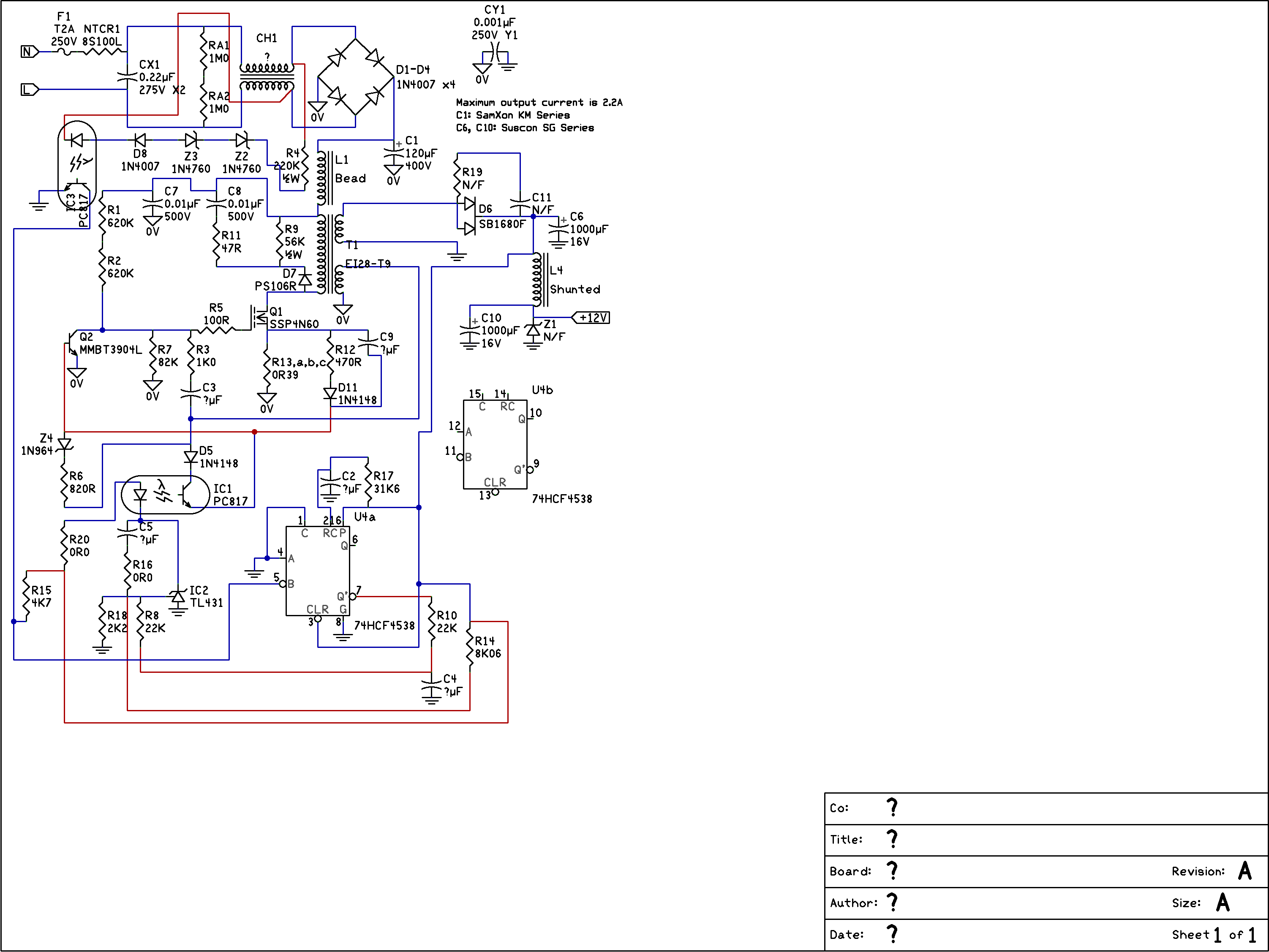This screenshot has height=952, width=1269.
Task: Click the IC3 PC817 optocoupler symbol
Action: pyautogui.click(x=77, y=165)
